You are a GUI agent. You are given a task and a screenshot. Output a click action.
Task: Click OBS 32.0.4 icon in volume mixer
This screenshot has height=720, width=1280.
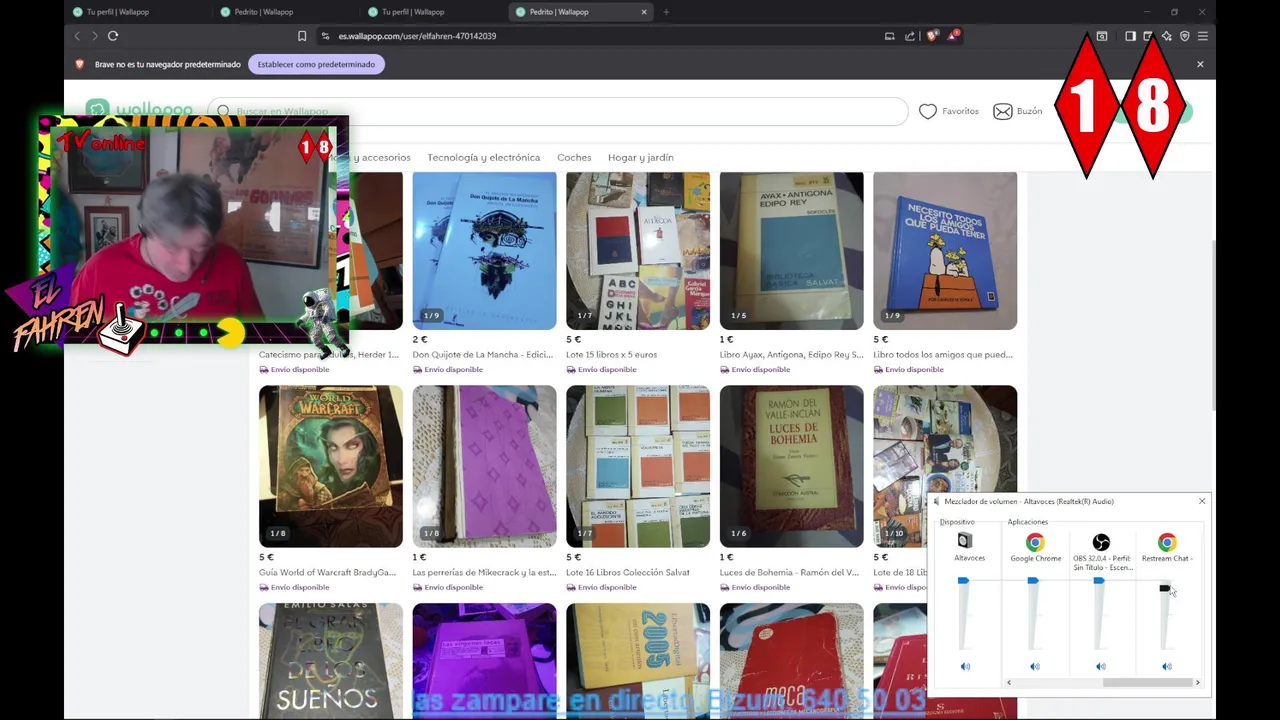1101,542
